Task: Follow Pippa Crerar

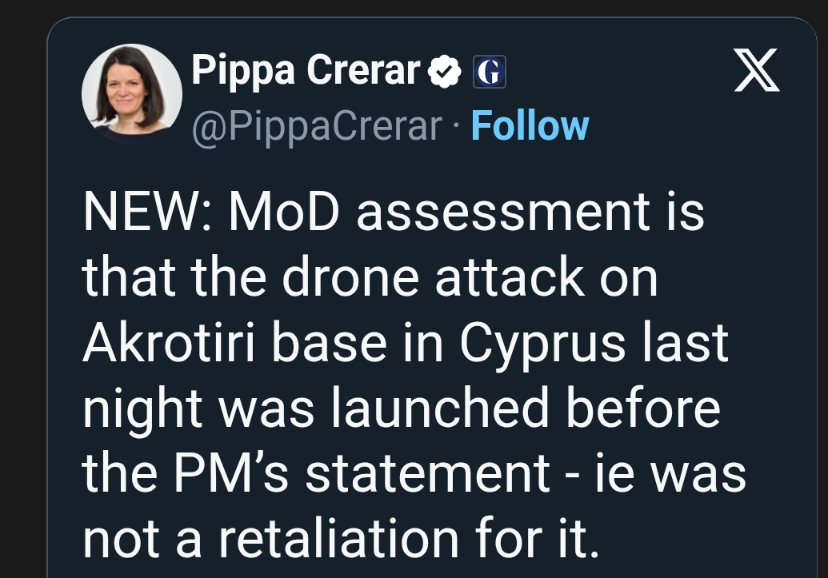Action: tap(530, 127)
